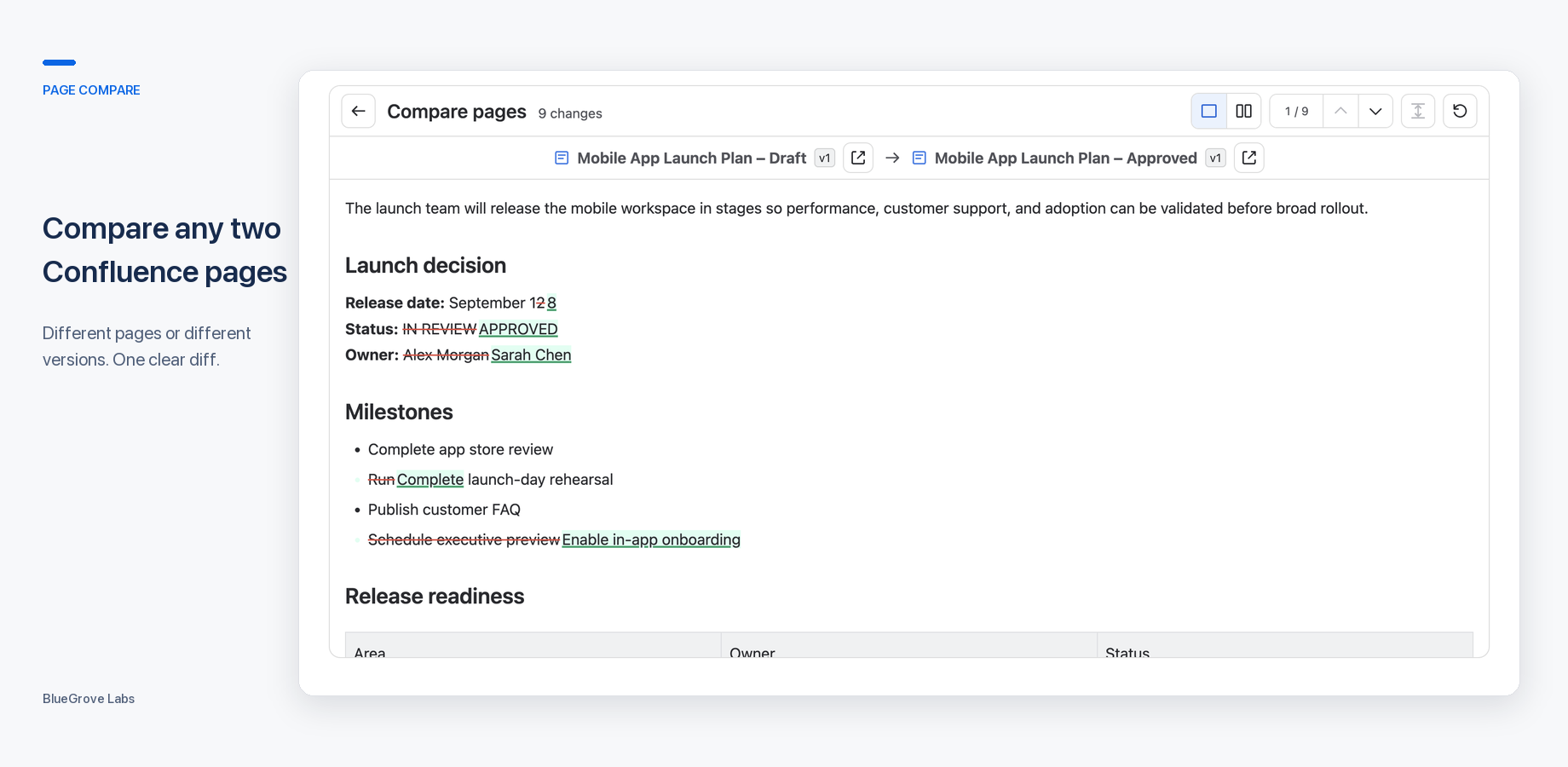Click the 'Release readiness' heading
The image size is (1568, 767).
tap(435, 597)
